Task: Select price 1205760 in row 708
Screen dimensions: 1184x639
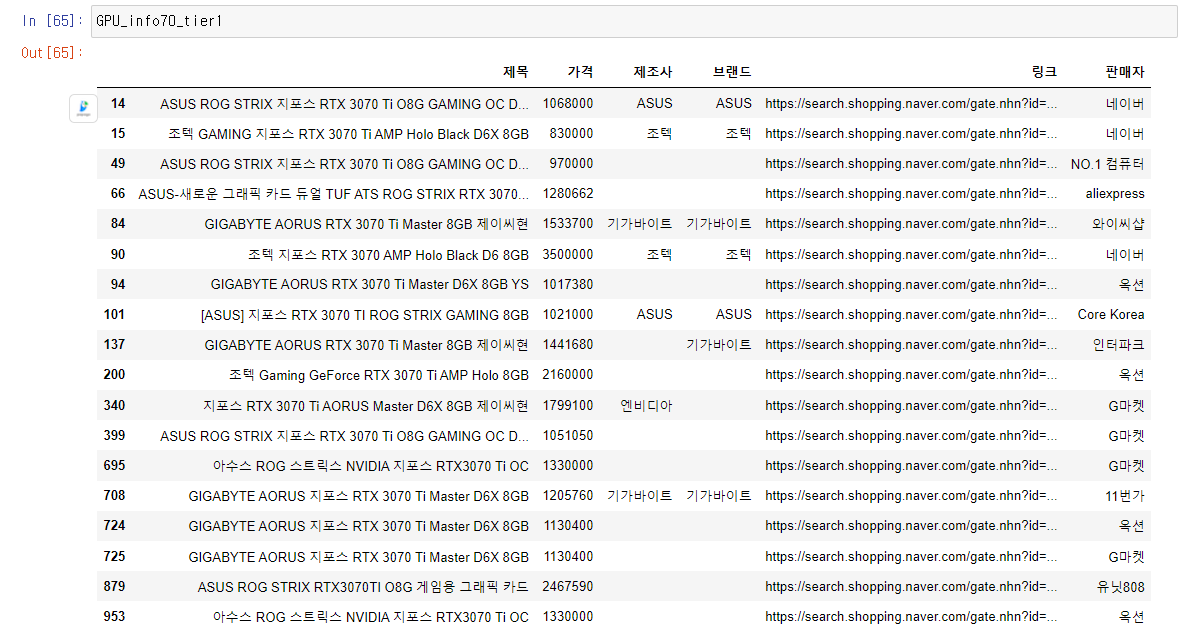Action: (568, 496)
